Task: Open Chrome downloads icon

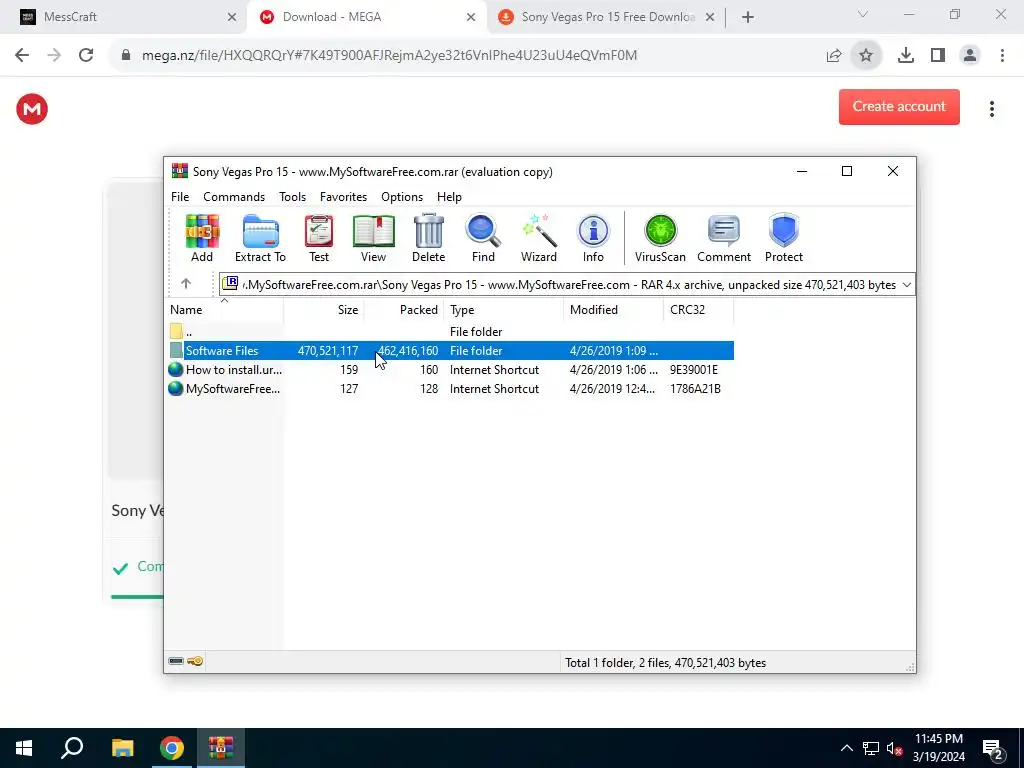Action: point(905,56)
